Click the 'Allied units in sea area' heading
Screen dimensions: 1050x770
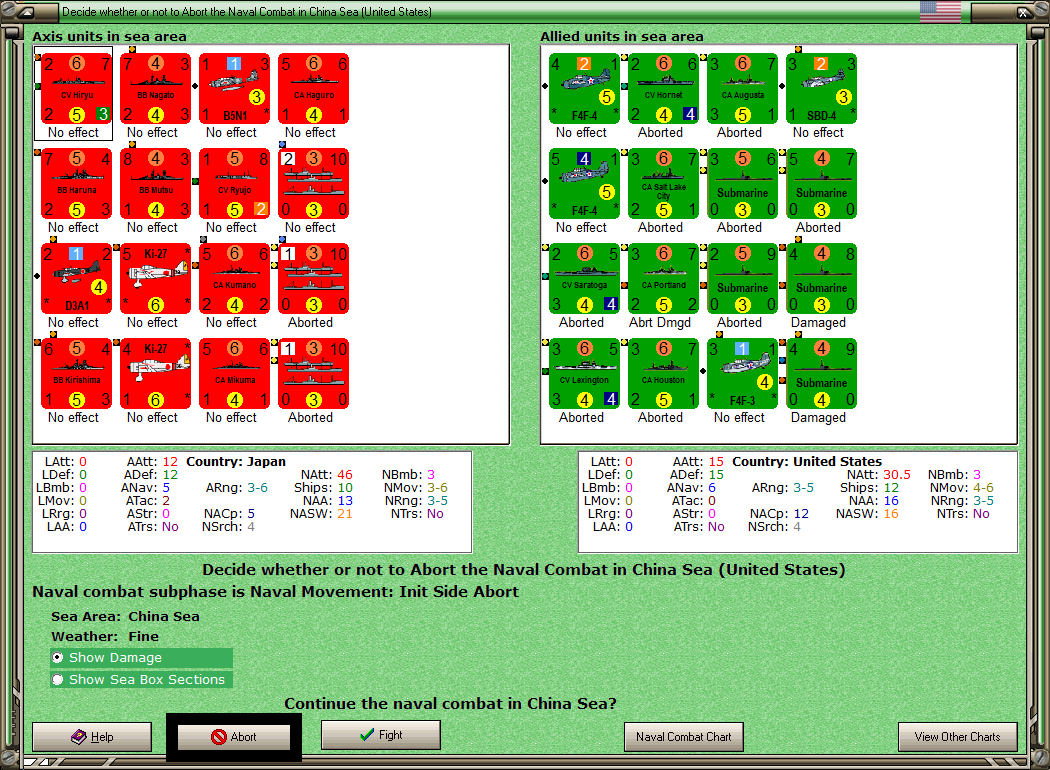pos(622,36)
